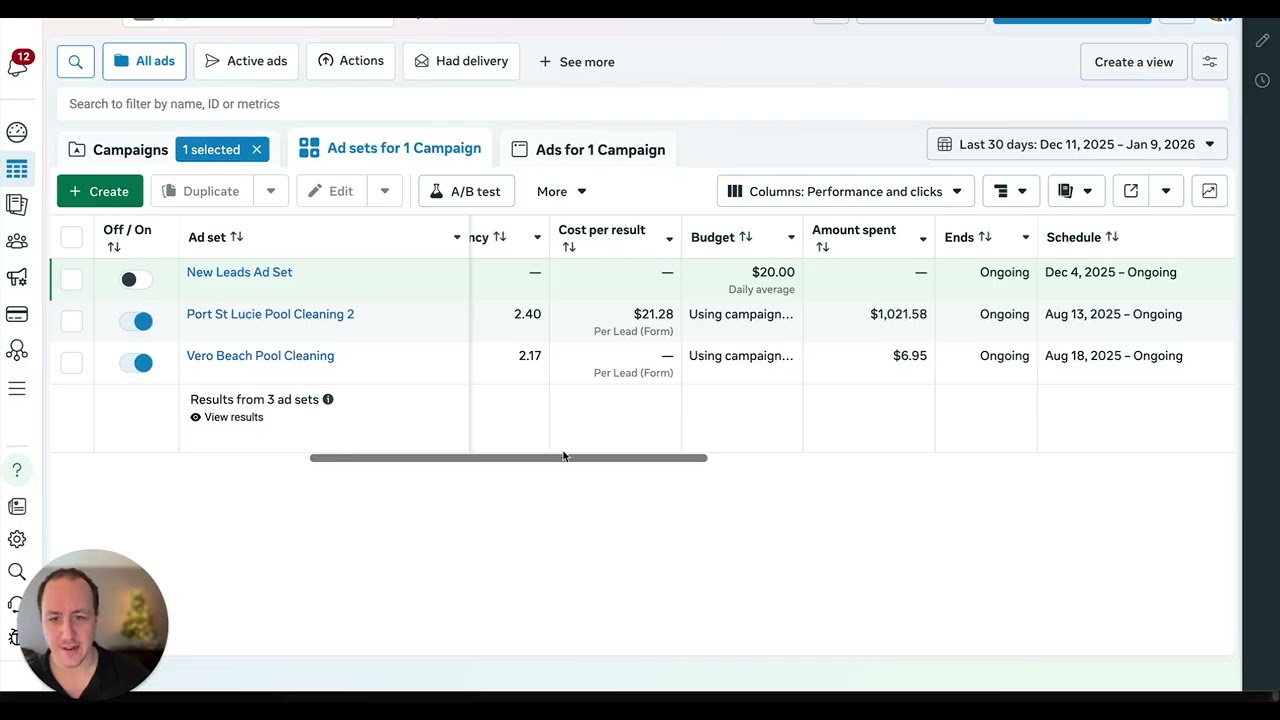Click the search filter magnifier button

(x=76, y=61)
